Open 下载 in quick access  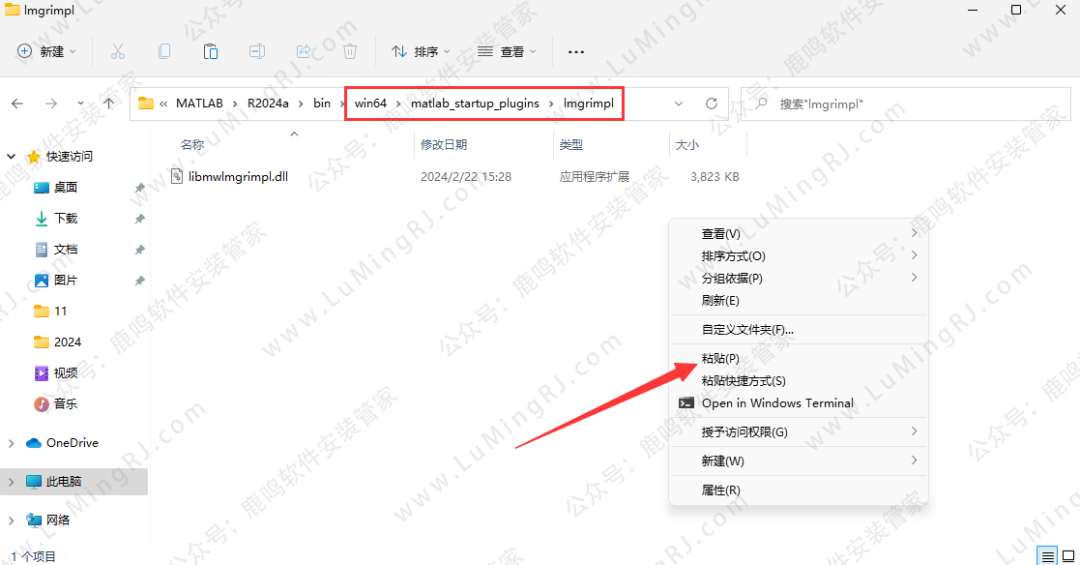(x=65, y=218)
